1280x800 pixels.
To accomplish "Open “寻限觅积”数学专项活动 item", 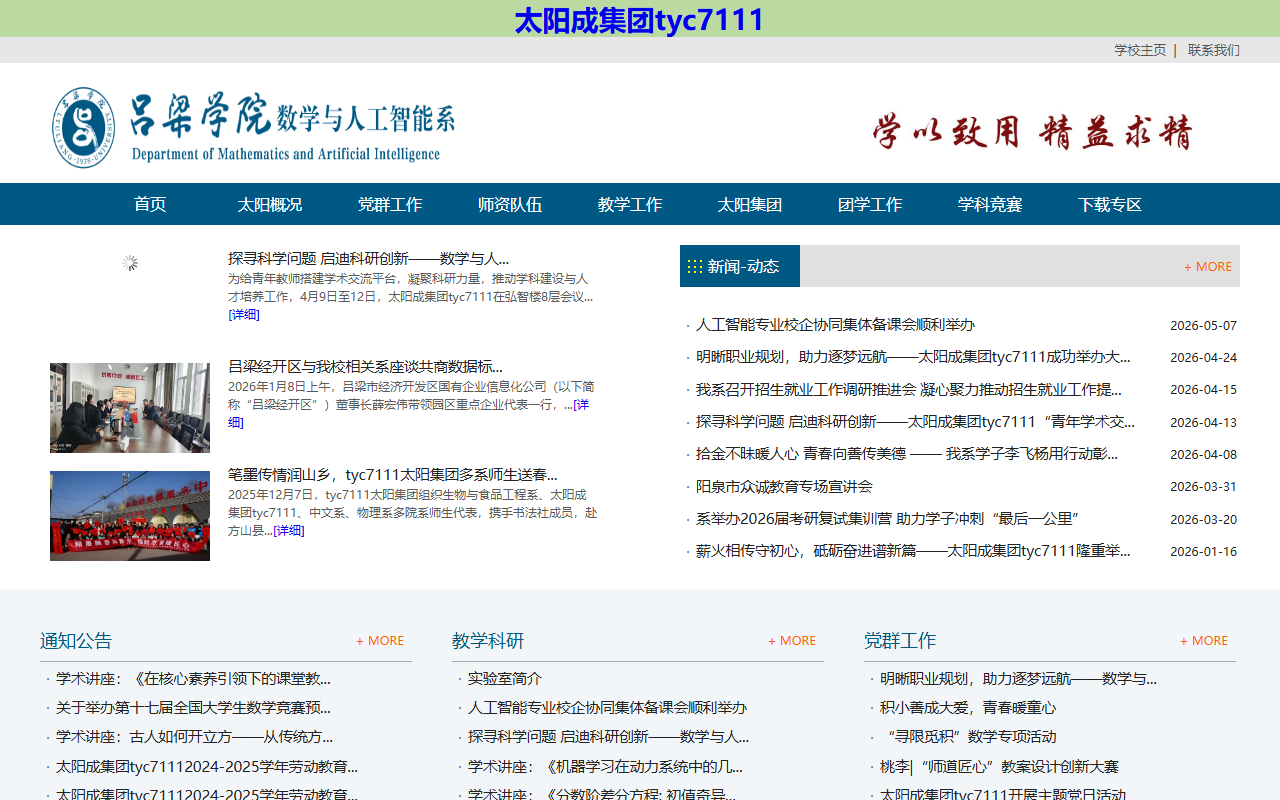I will pos(968,737).
